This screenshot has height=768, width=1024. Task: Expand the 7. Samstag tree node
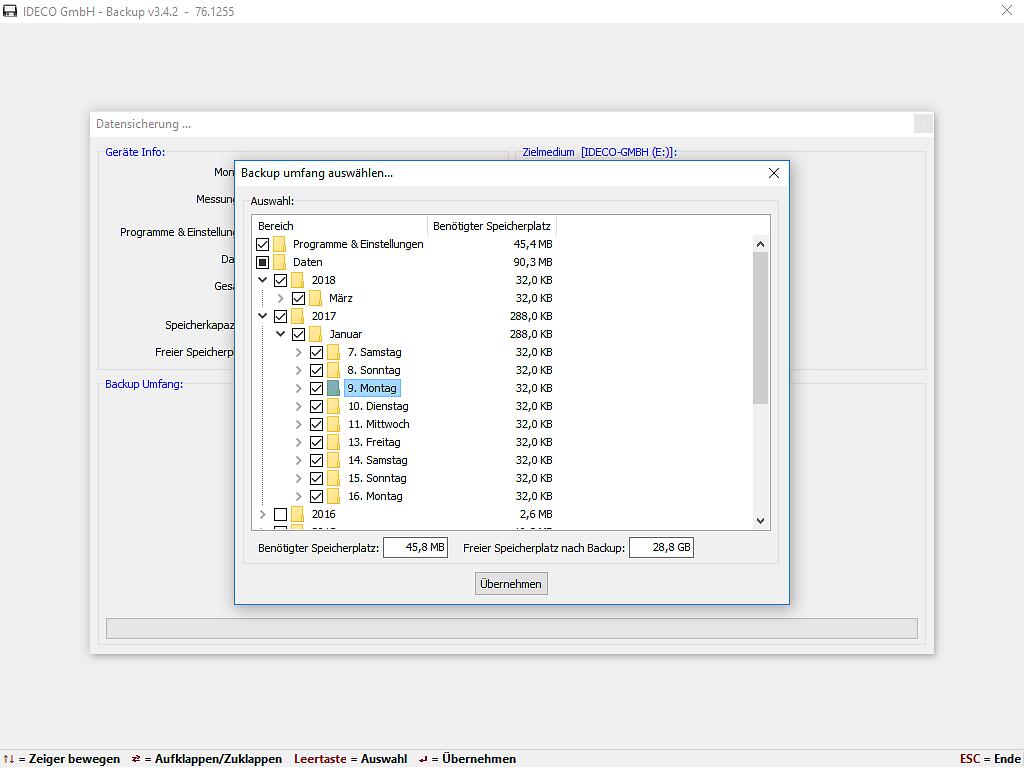299,352
